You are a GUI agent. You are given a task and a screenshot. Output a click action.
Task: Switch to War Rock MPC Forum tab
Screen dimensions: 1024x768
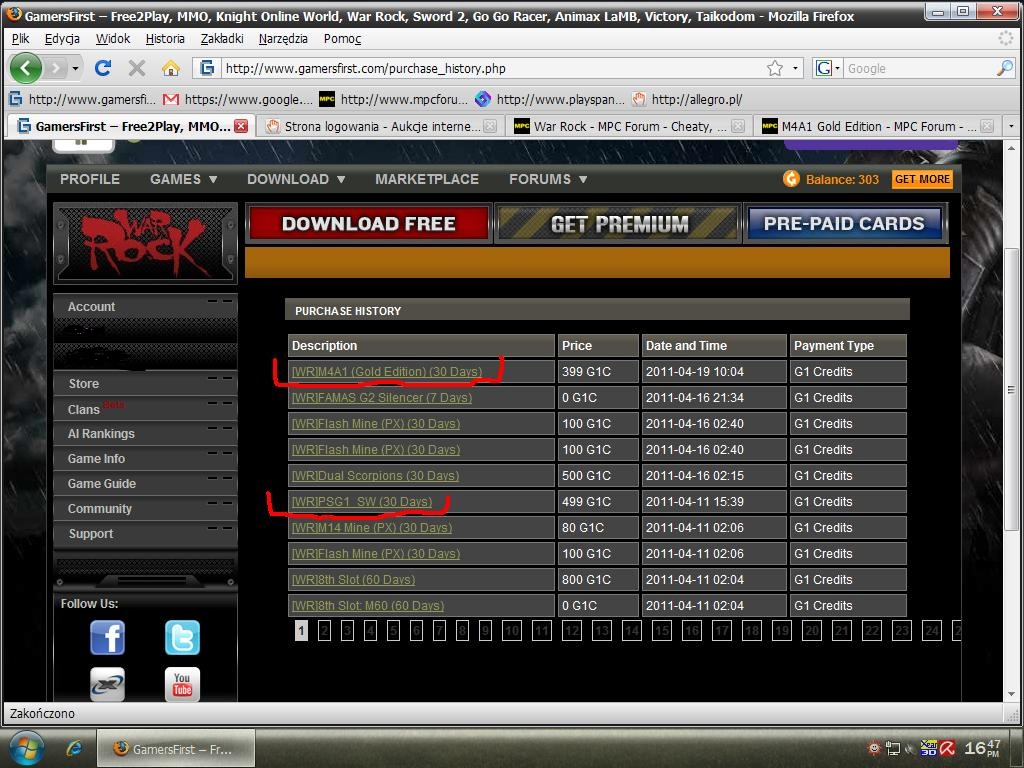pos(630,126)
